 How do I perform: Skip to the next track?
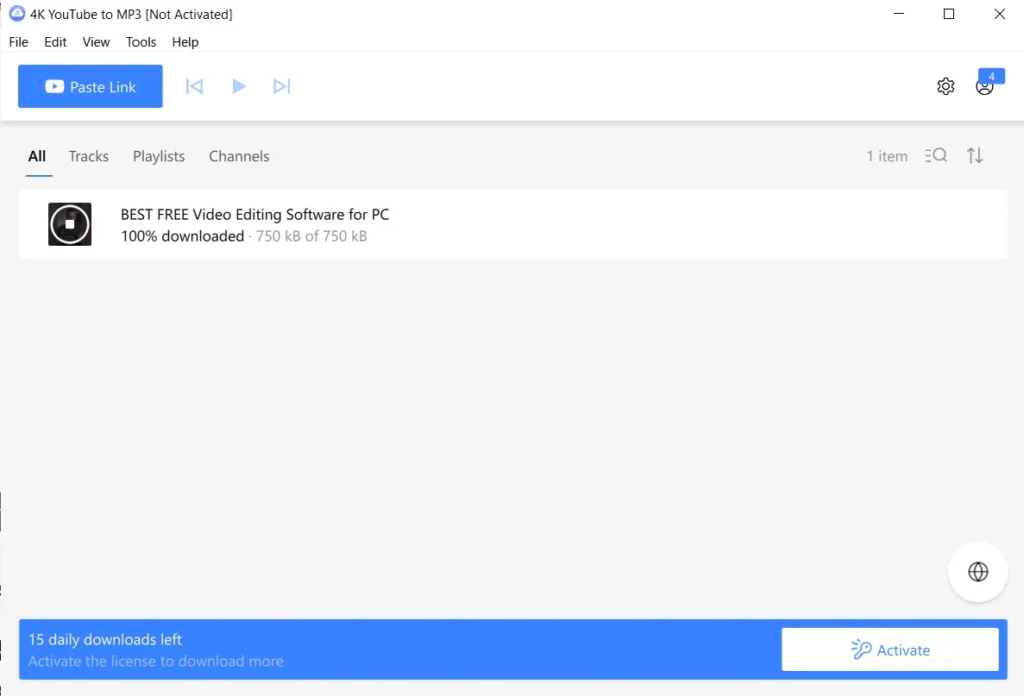pos(281,86)
